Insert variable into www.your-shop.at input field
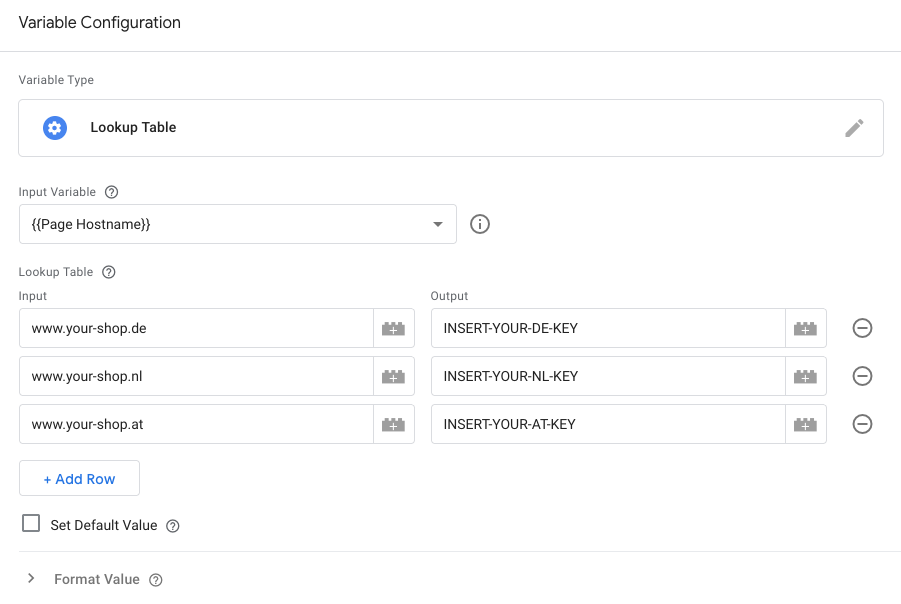Viewport: 901px width, 604px height. (x=394, y=424)
